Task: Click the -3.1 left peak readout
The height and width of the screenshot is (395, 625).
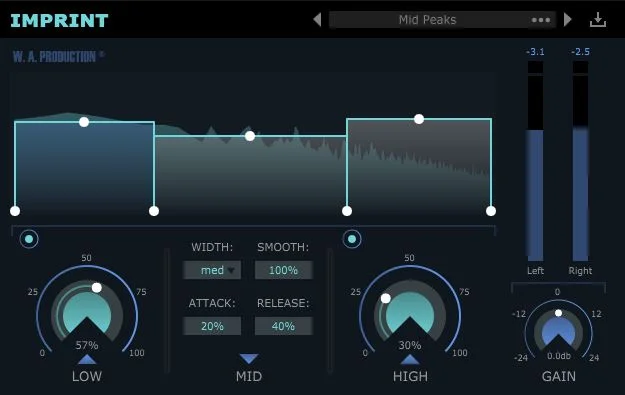Action: (535, 52)
